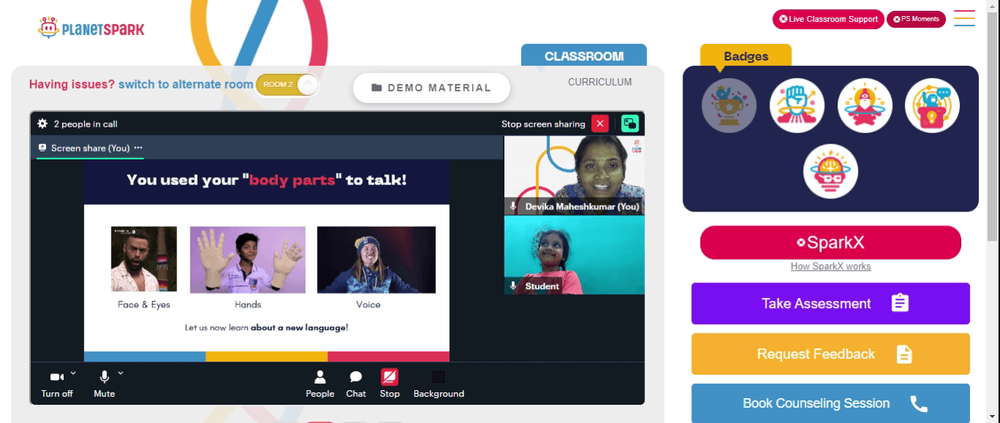Click Live Classroom Support button
Screen dimensions: 1000x423
[x=828, y=19]
